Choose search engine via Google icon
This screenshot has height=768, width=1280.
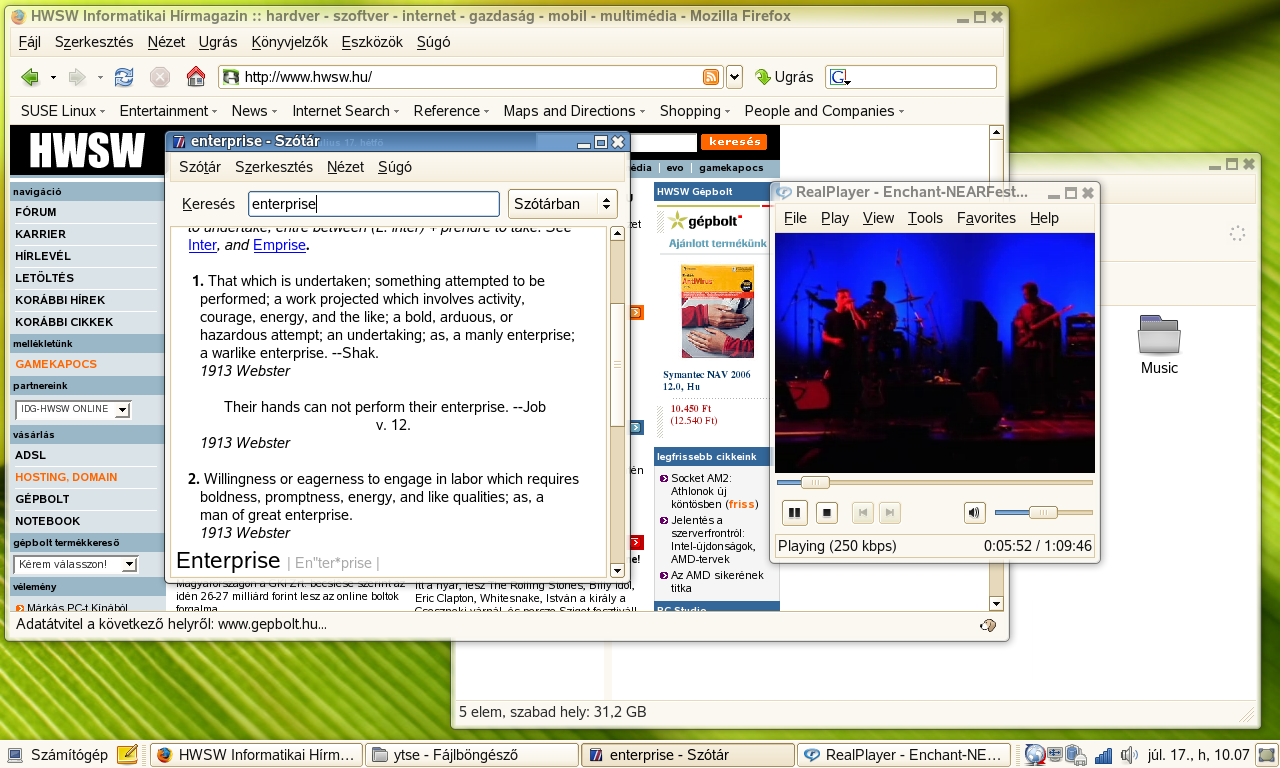[x=838, y=77]
